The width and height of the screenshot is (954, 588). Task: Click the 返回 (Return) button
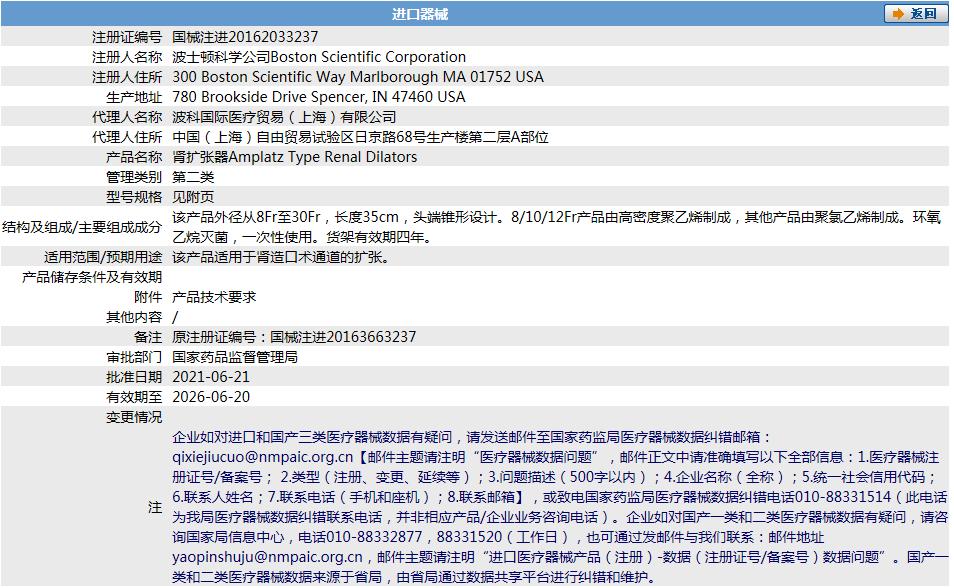pyautogui.click(x=918, y=13)
